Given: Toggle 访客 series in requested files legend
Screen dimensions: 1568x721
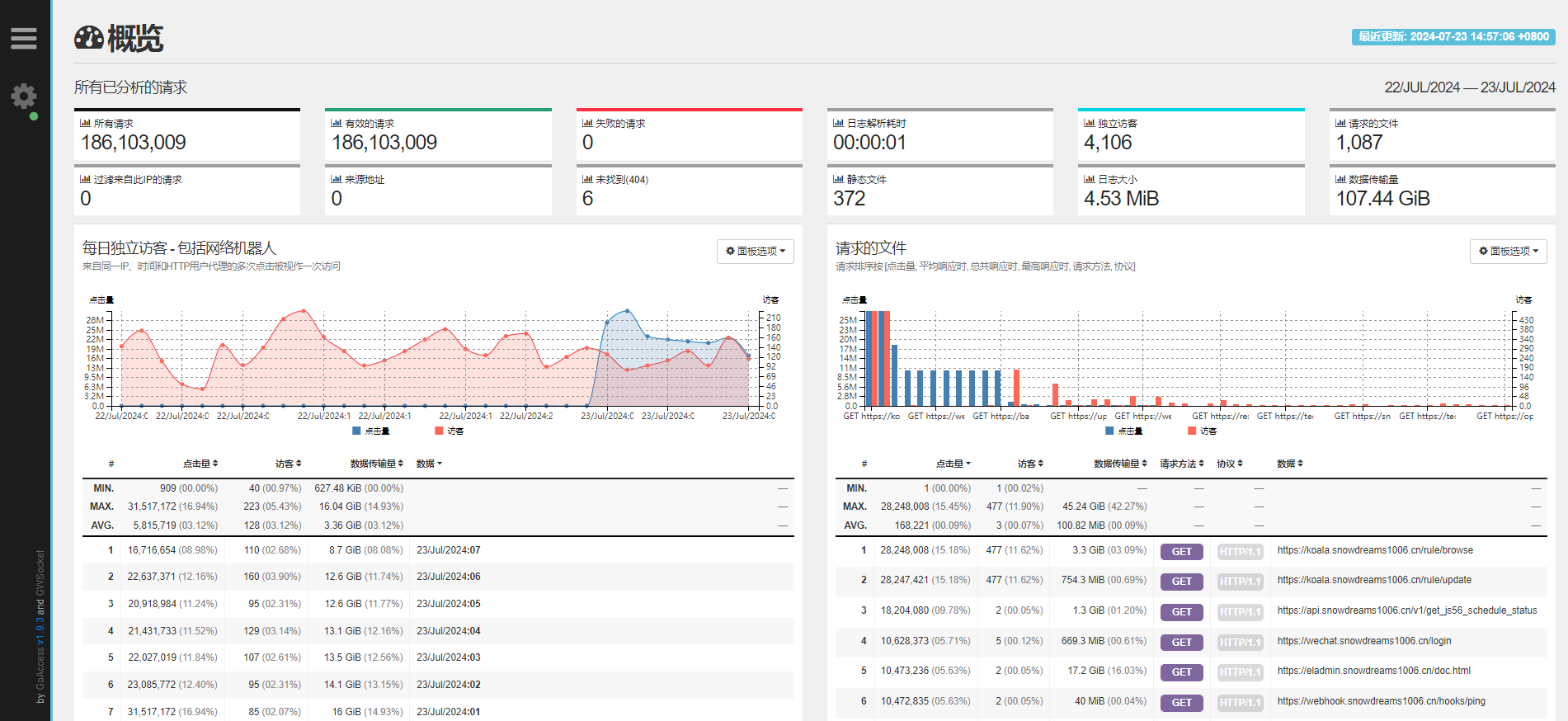Looking at the screenshot, I should [1208, 431].
